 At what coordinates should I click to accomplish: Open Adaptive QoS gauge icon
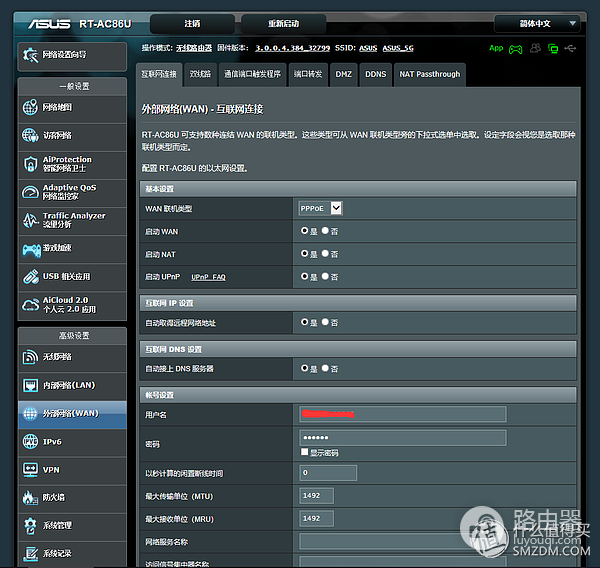point(30,192)
